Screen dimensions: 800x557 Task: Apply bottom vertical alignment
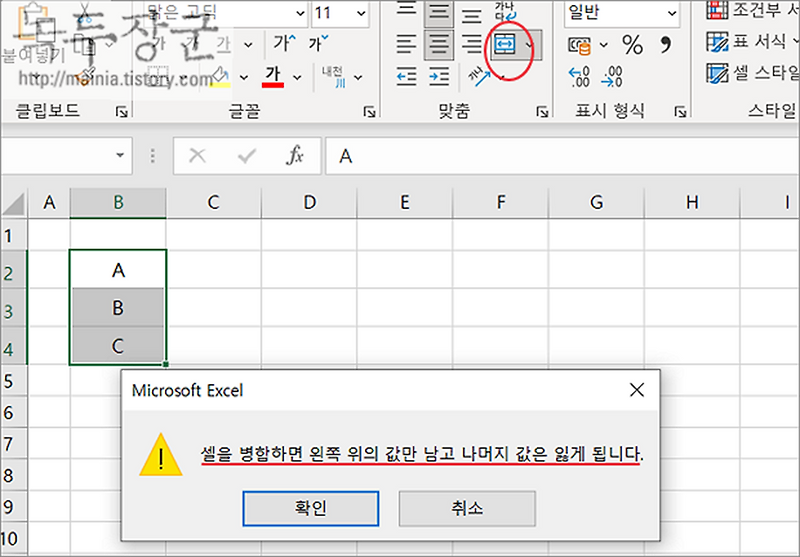pyautogui.click(x=471, y=14)
